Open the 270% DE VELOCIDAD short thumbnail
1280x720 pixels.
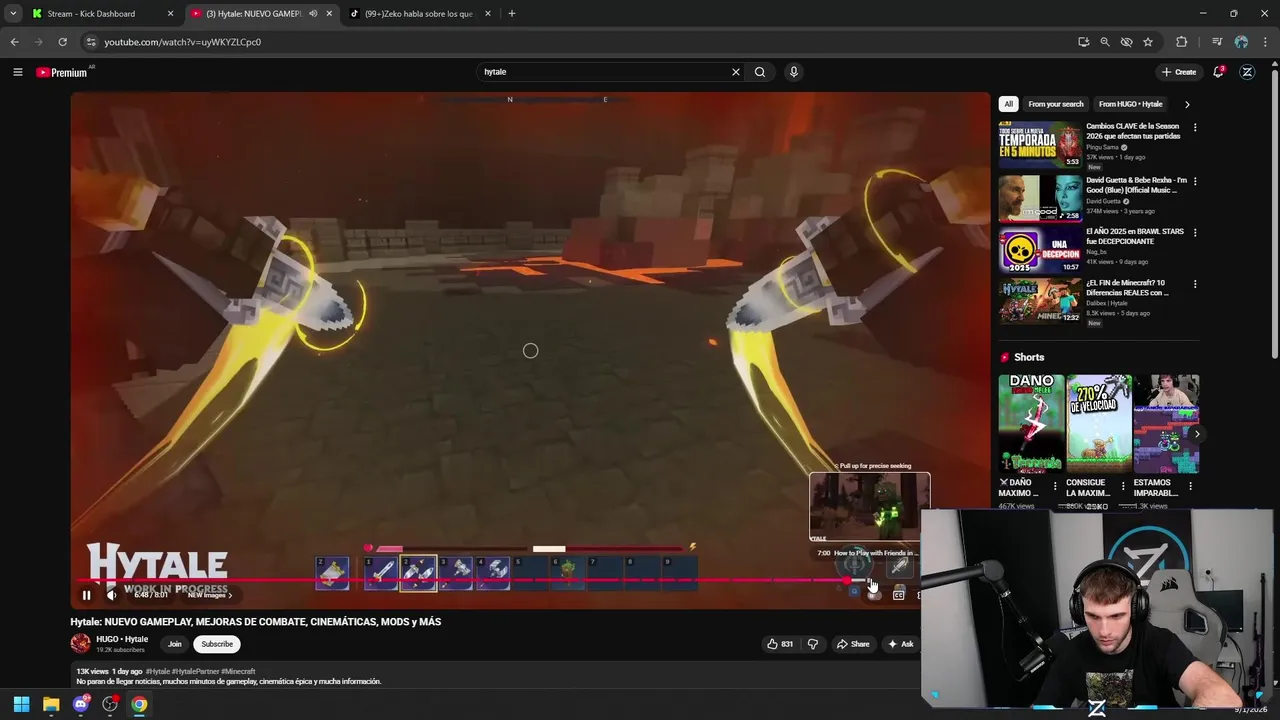pyautogui.click(x=1098, y=423)
